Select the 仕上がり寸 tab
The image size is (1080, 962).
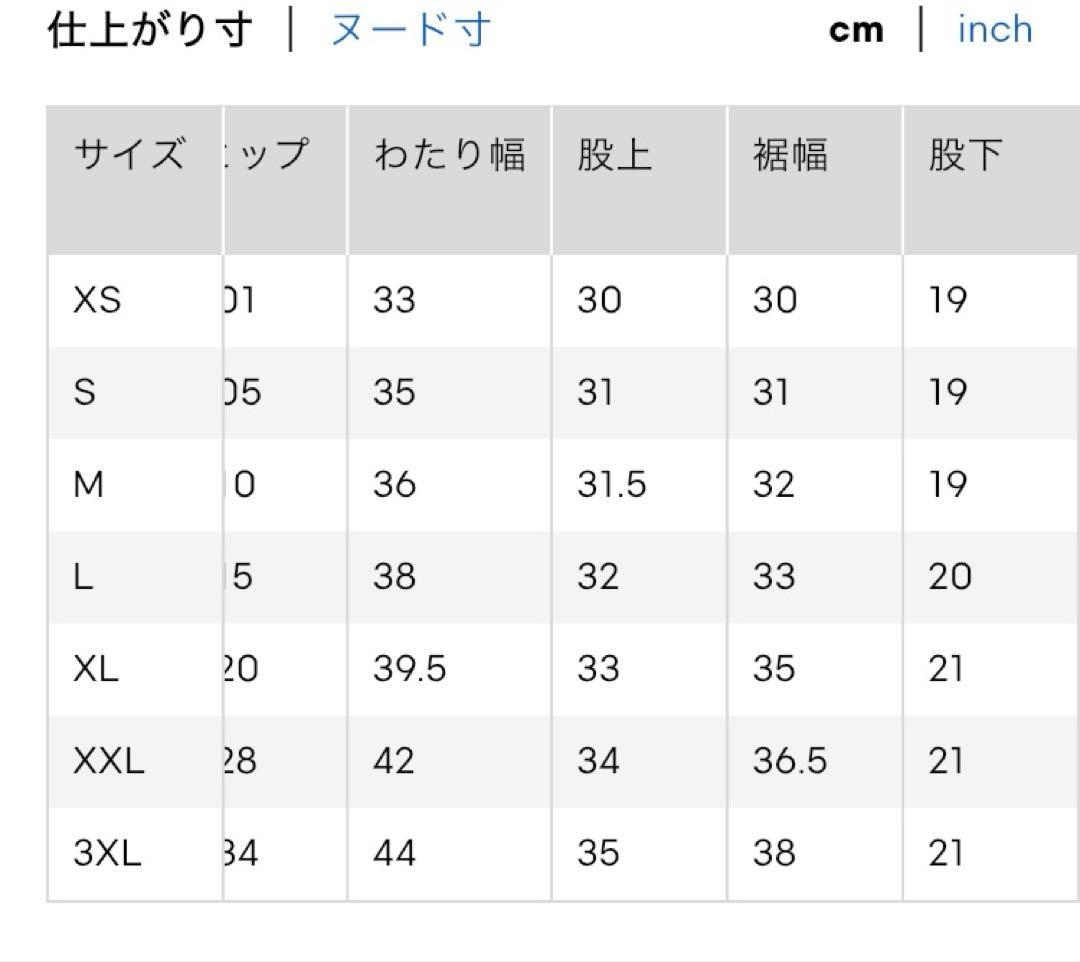pyautogui.click(x=149, y=30)
